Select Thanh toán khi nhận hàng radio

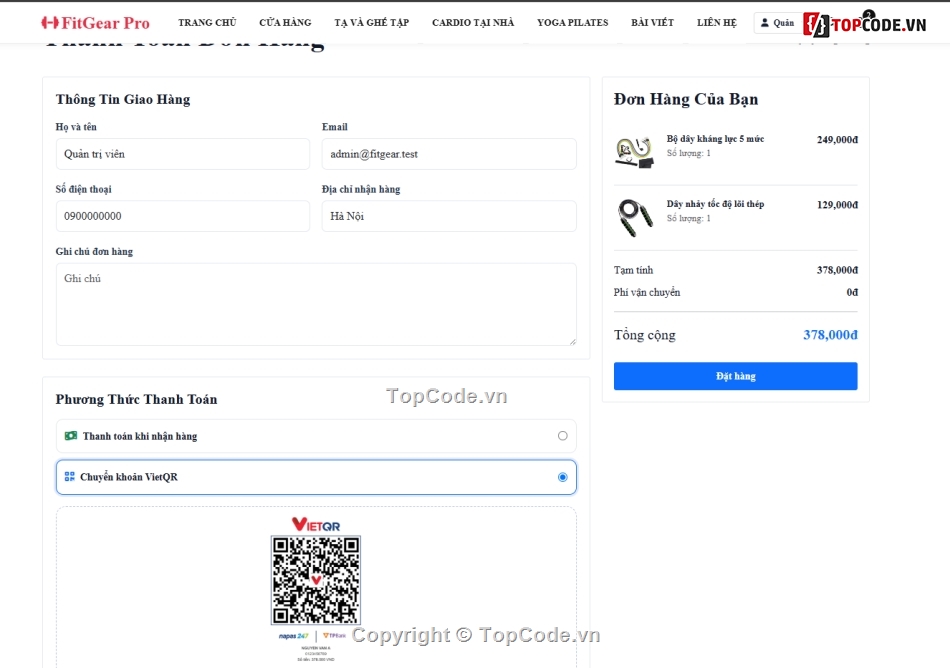[562, 436]
